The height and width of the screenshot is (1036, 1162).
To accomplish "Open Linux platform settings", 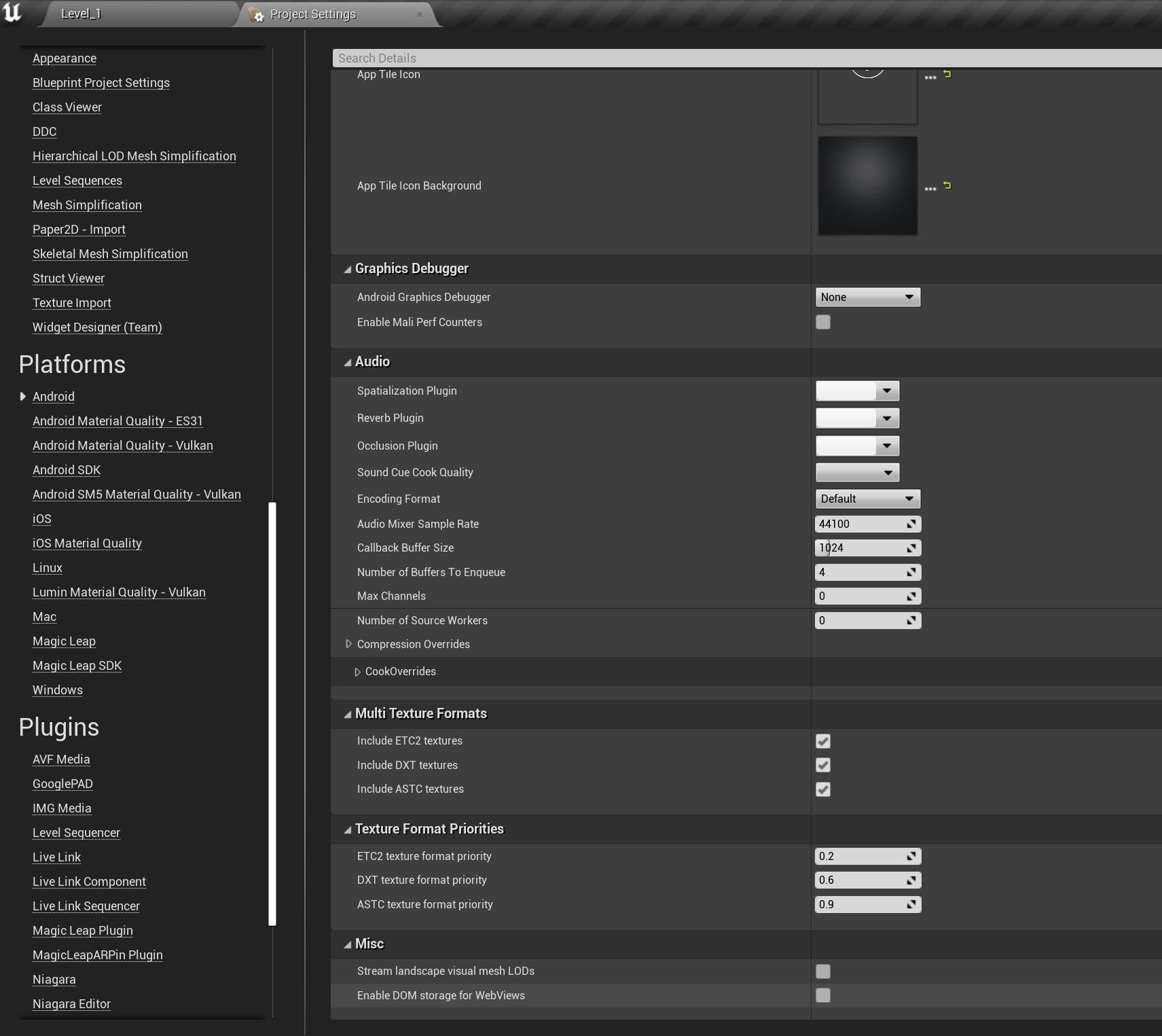I will coord(48,568).
